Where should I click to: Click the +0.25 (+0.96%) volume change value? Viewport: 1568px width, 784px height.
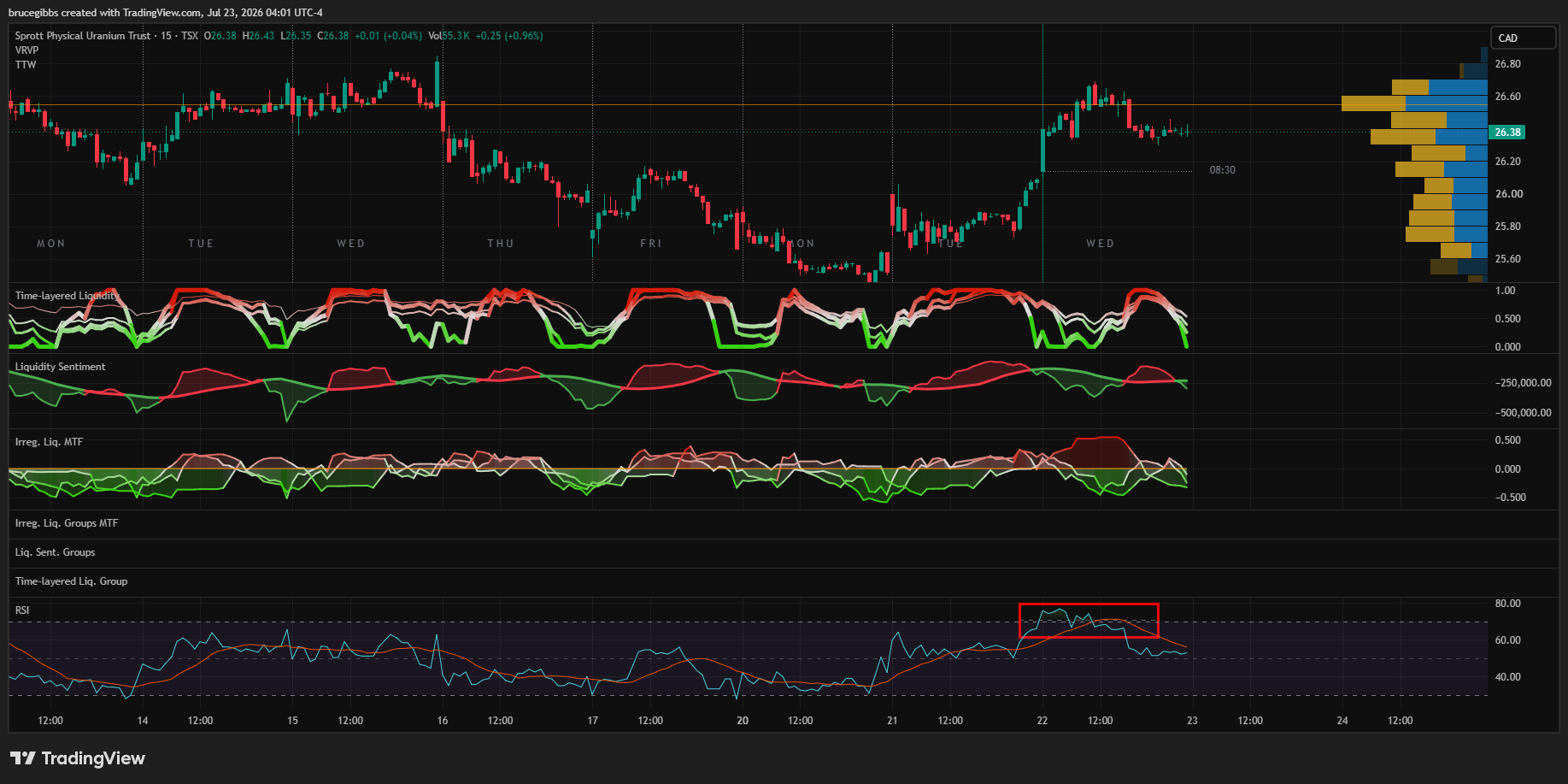click(x=509, y=36)
